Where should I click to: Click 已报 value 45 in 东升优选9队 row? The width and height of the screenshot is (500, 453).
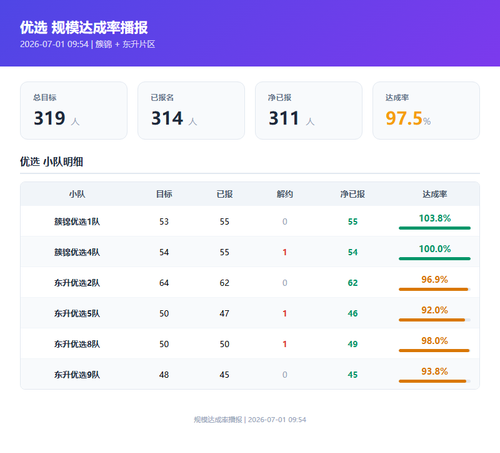[x=224, y=375]
